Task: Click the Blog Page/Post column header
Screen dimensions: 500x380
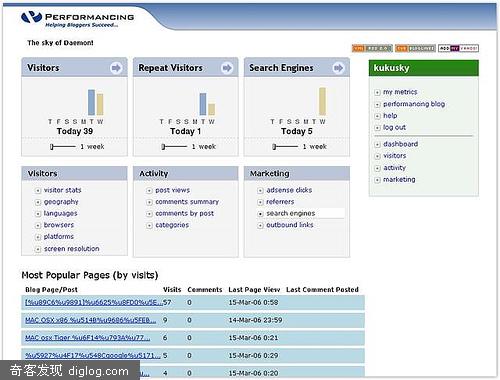Action: [x=51, y=290]
